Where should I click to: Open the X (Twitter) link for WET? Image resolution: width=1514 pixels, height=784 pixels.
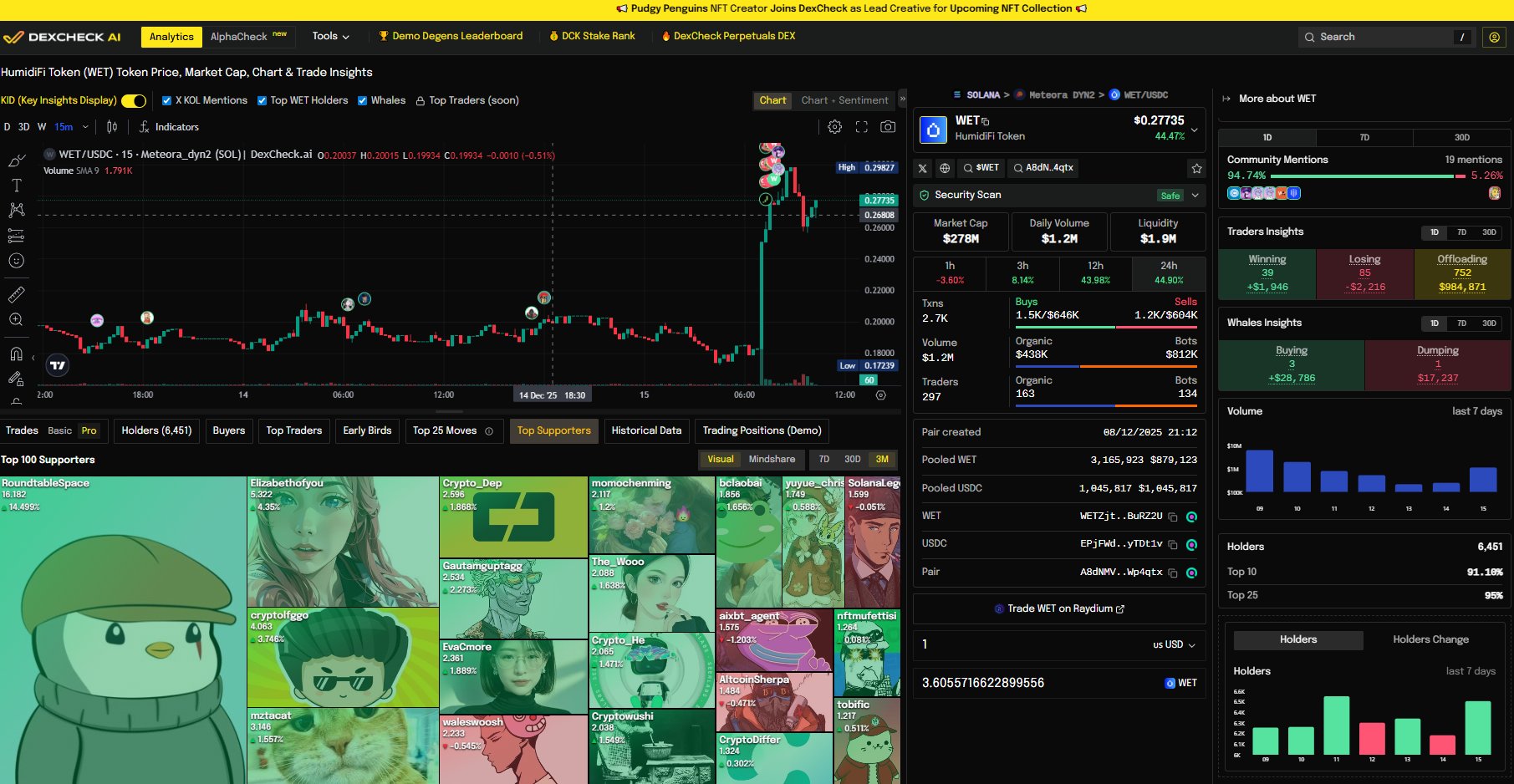(923, 168)
